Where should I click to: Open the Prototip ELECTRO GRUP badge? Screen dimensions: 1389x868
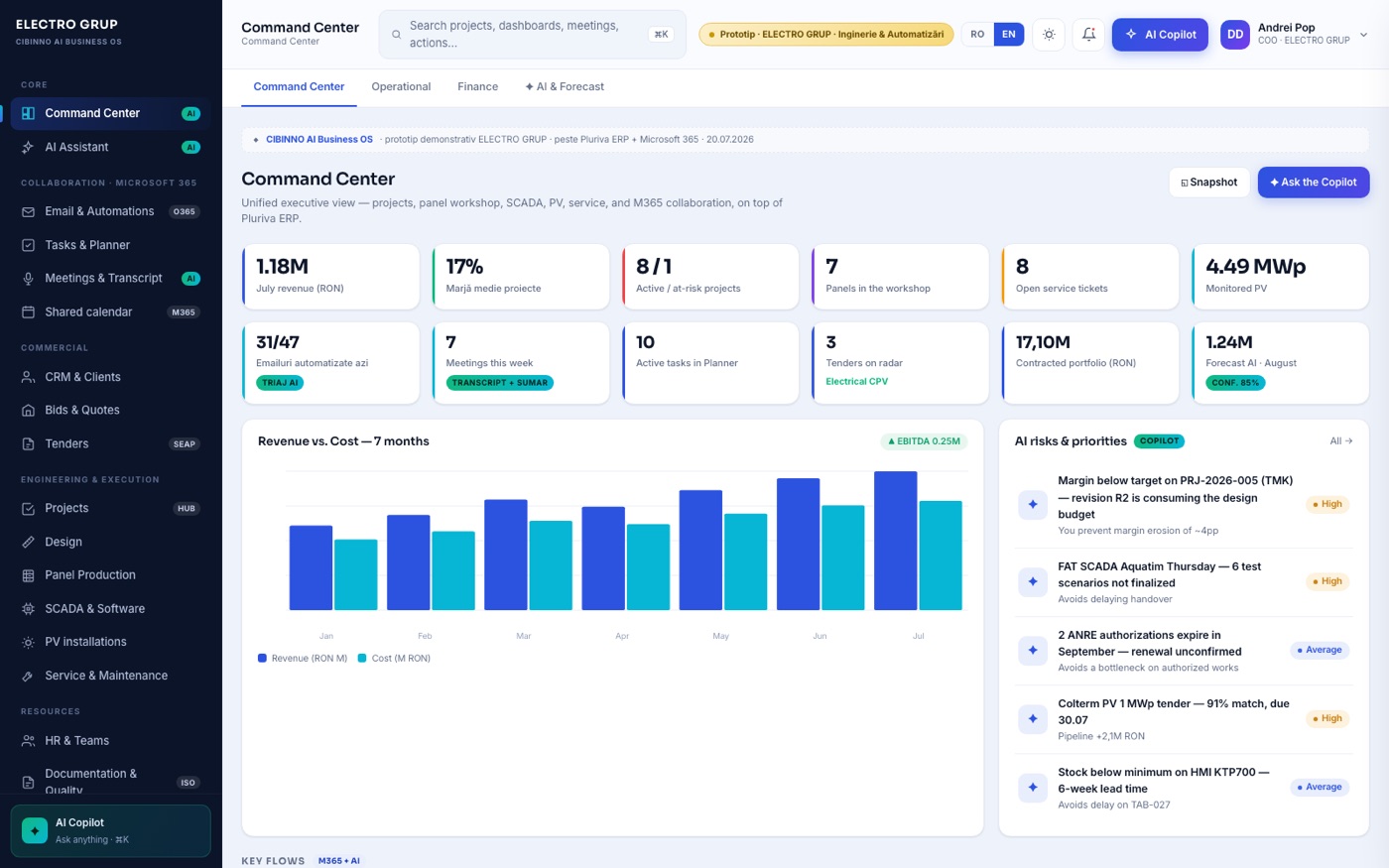[x=825, y=35]
